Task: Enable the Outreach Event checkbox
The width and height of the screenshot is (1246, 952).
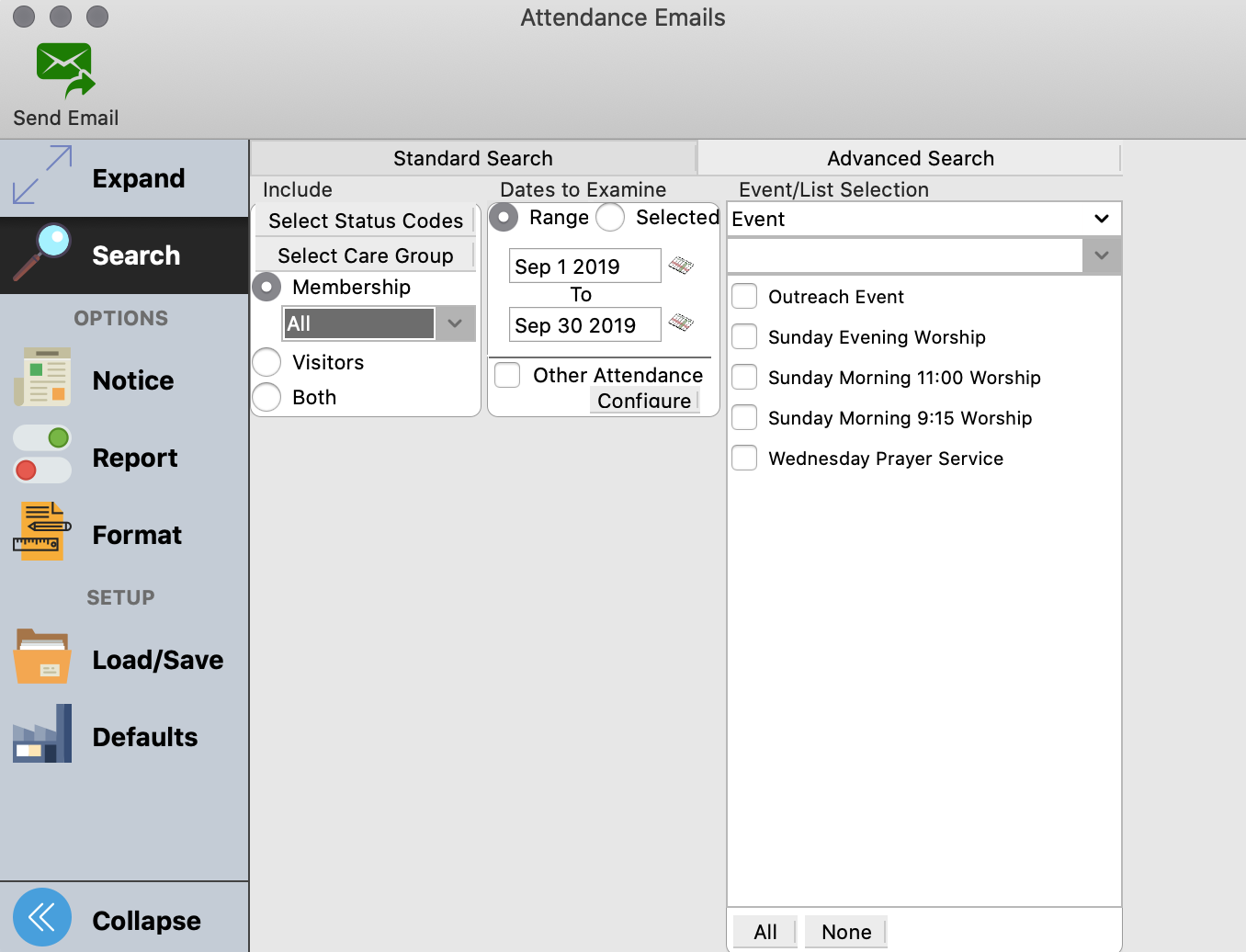Action: tap(744, 296)
